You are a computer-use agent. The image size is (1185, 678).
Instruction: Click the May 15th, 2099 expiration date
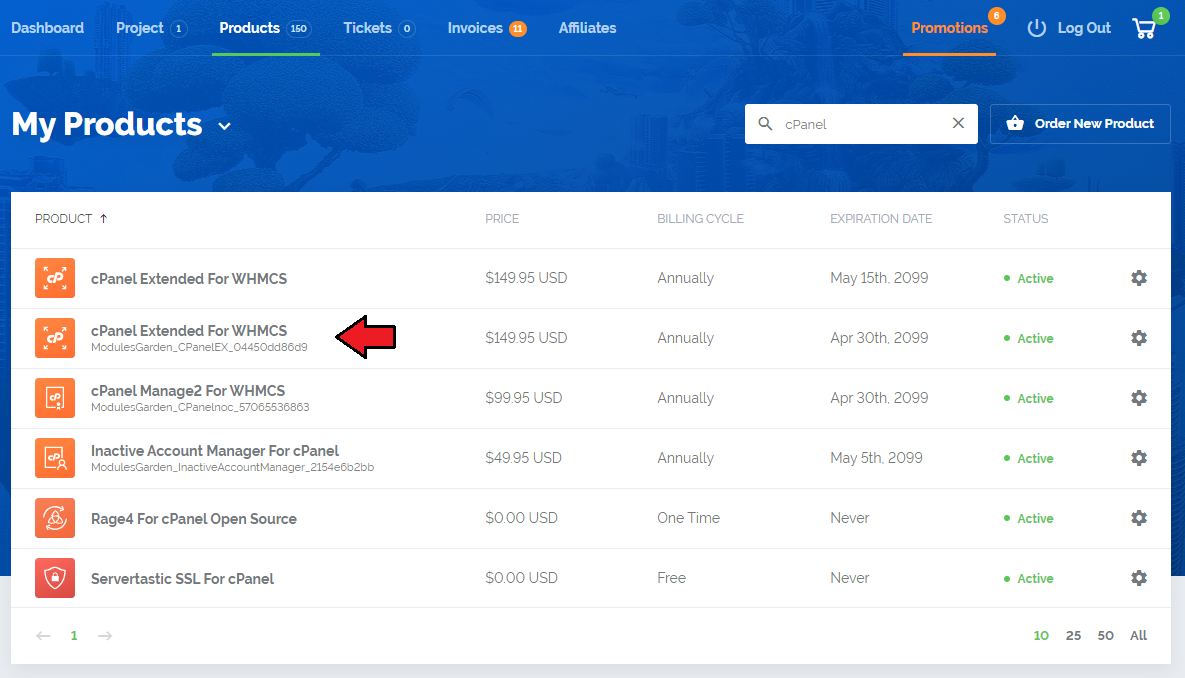[879, 278]
